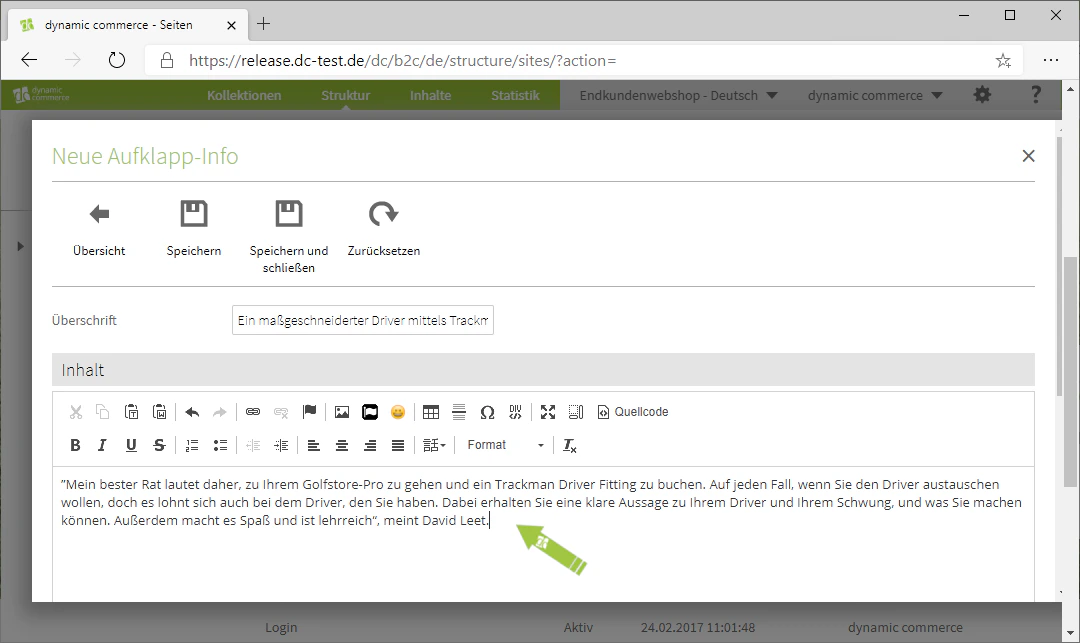Image resolution: width=1080 pixels, height=643 pixels.
Task: Click the Unlink icon
Action: coord(281,412)
